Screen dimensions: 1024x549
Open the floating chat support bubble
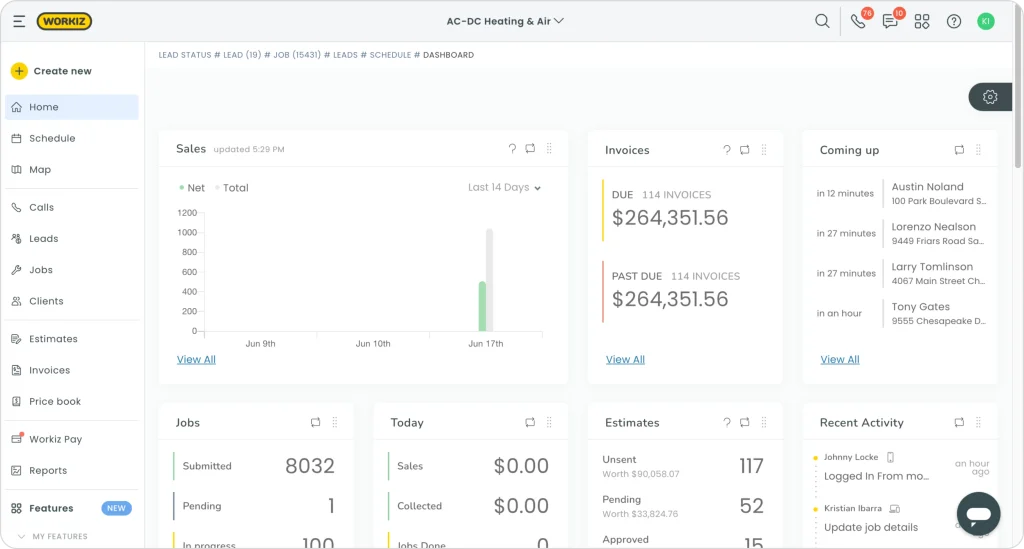coord(978,514)
